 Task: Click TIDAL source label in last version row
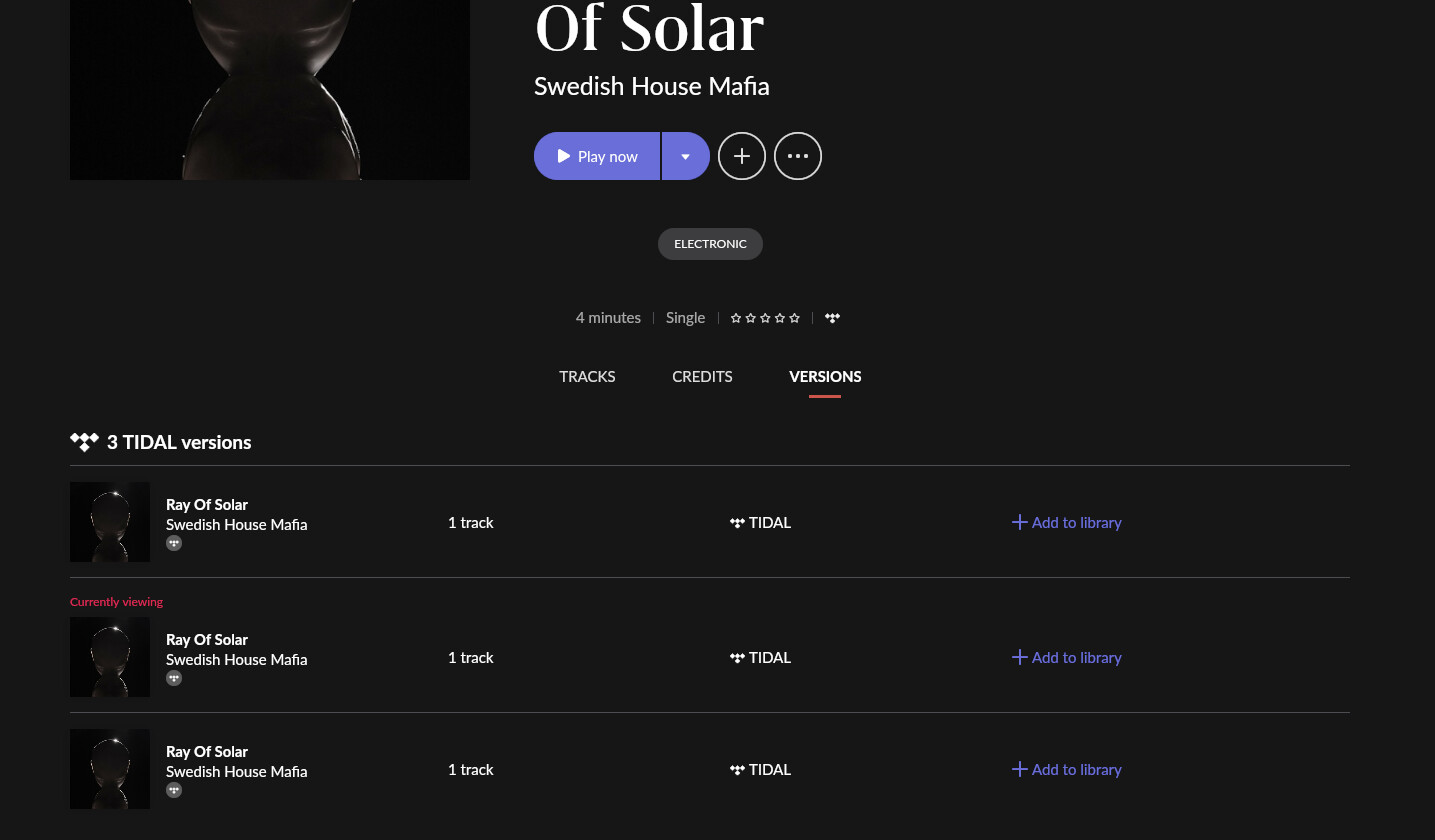click(761, 769)
